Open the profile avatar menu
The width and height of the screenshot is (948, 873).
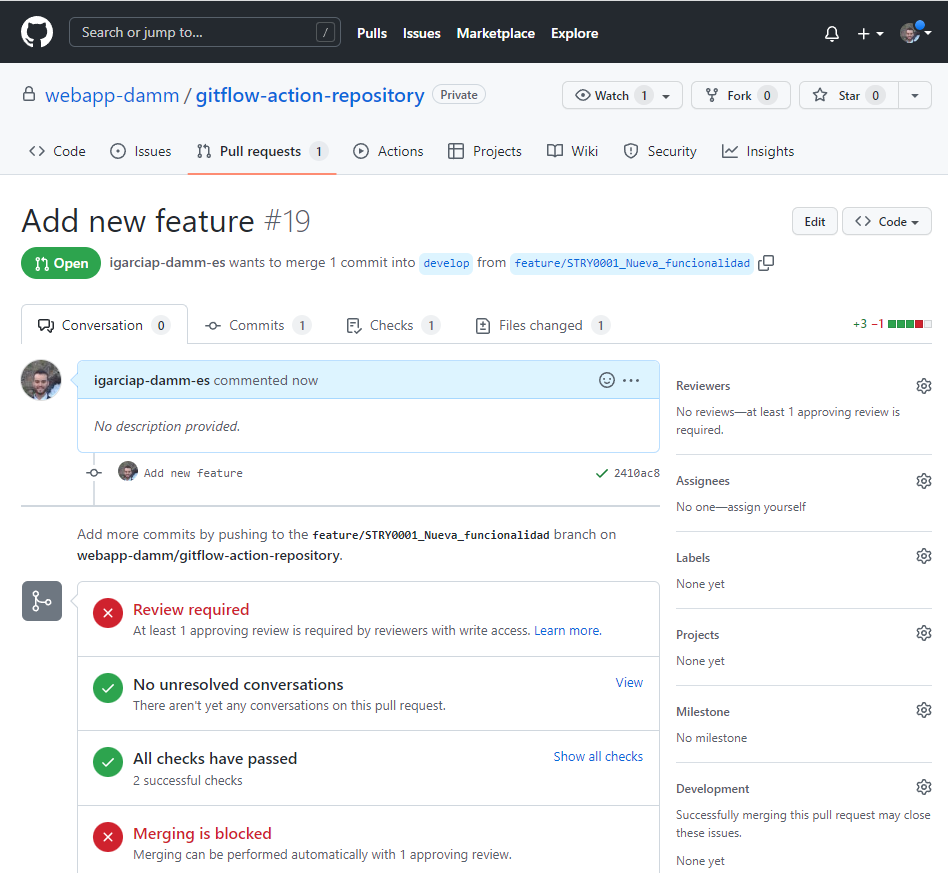coord(911,32)
